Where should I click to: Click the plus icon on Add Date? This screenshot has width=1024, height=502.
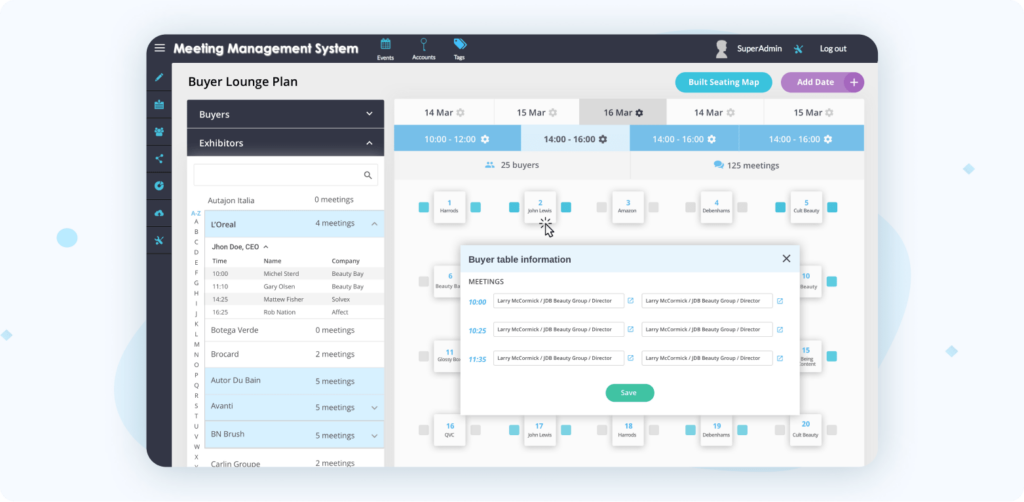854,82
